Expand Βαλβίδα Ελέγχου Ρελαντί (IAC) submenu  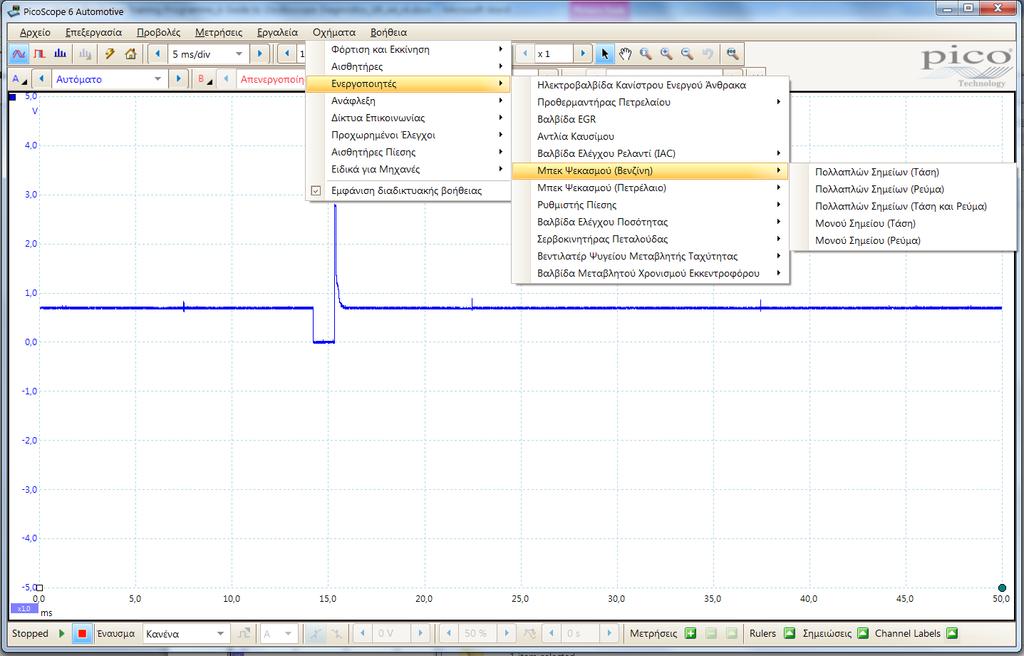(x=650, y=154)
